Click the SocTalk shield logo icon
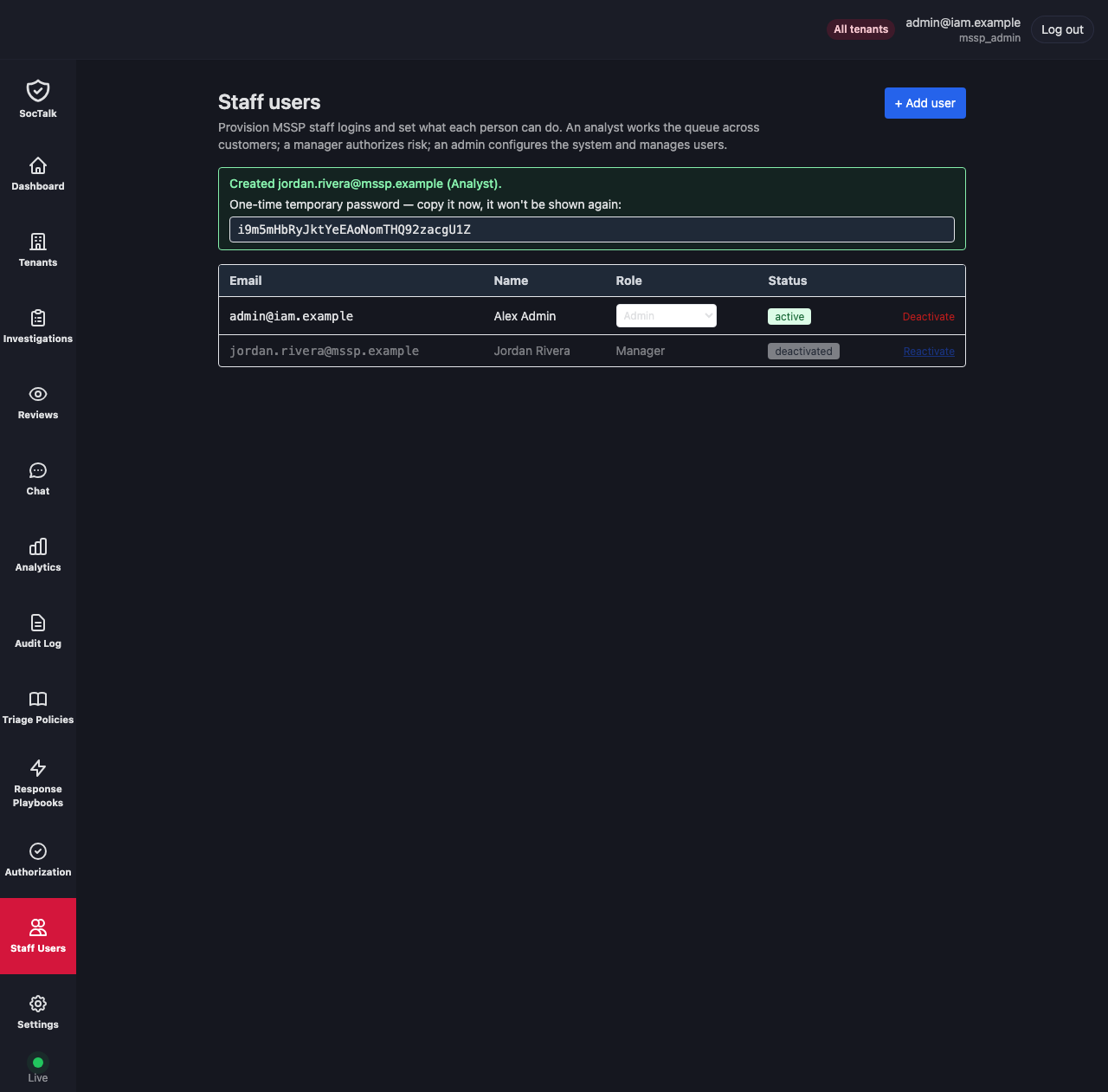The width and height of the screenshot is (1108, 1092). coord(38,90)
